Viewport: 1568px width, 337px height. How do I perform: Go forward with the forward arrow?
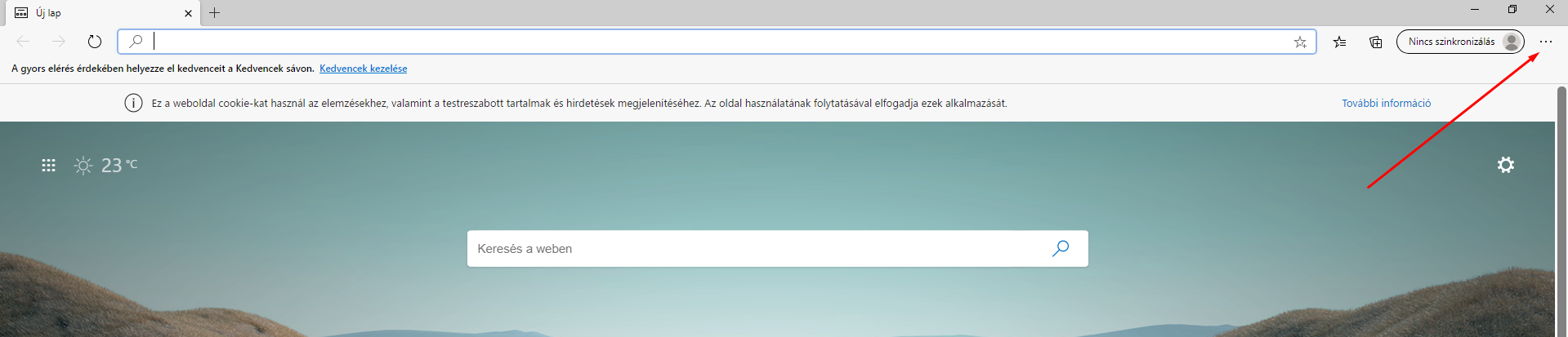[x=59, y=42]
